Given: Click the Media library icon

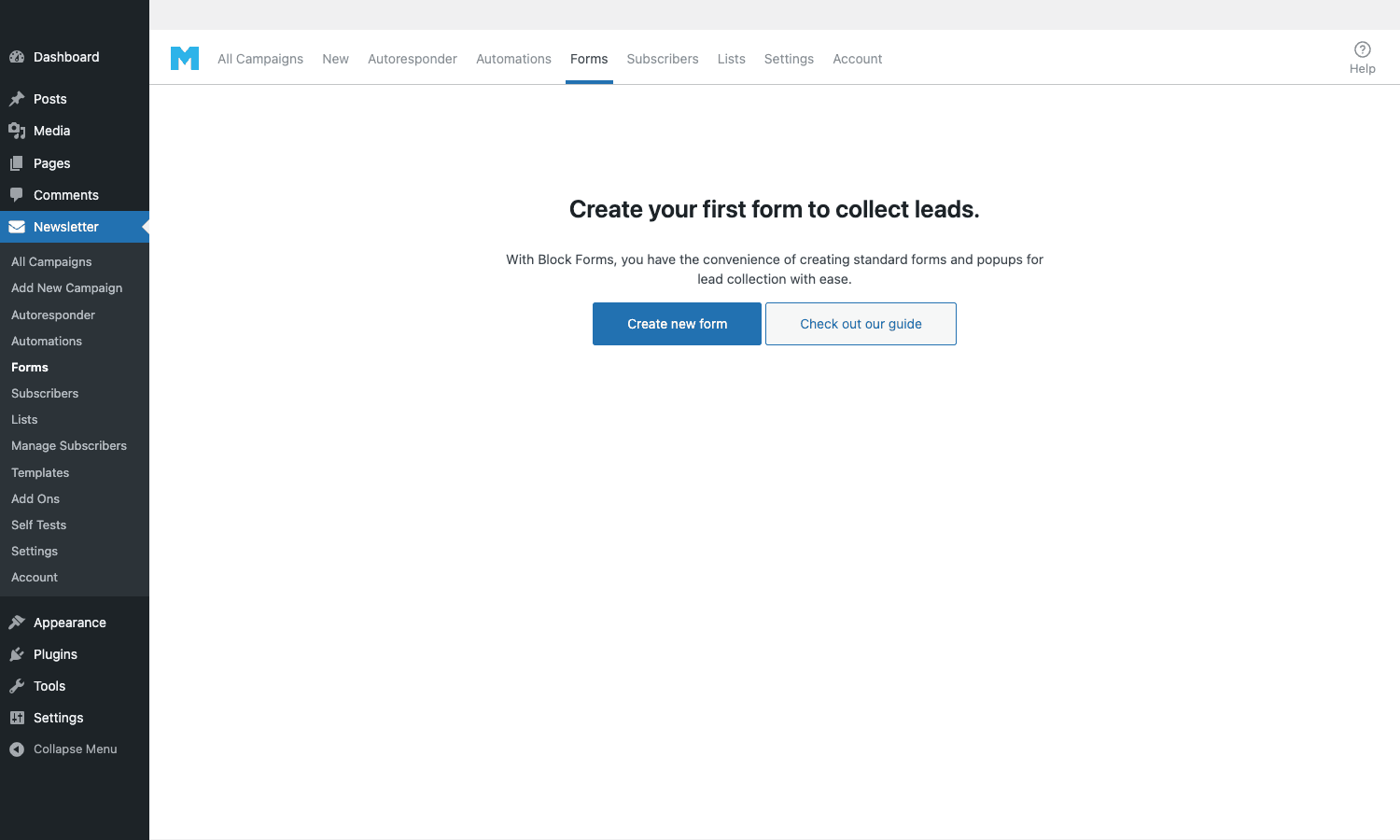Looking at the screenshot, I should tap(17, 131).
